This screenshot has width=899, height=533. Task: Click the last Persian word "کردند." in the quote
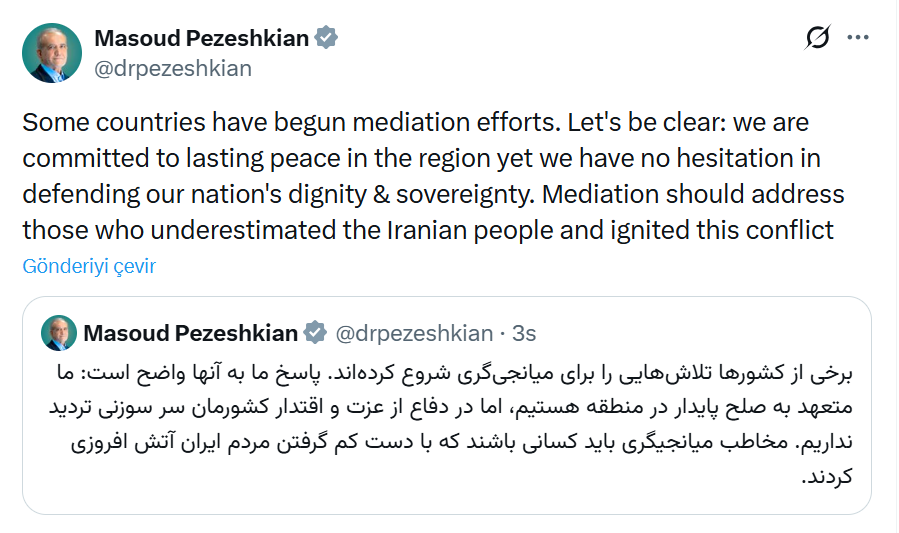[x=827, y=478]
